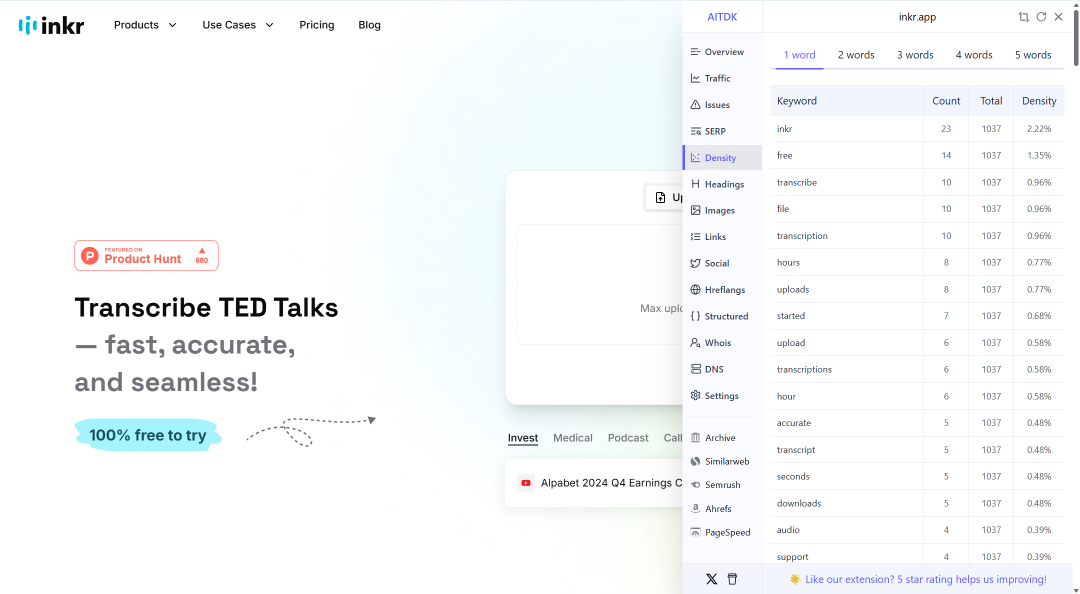
Task: Click the Count column header
Action: [x=946, y=101]
